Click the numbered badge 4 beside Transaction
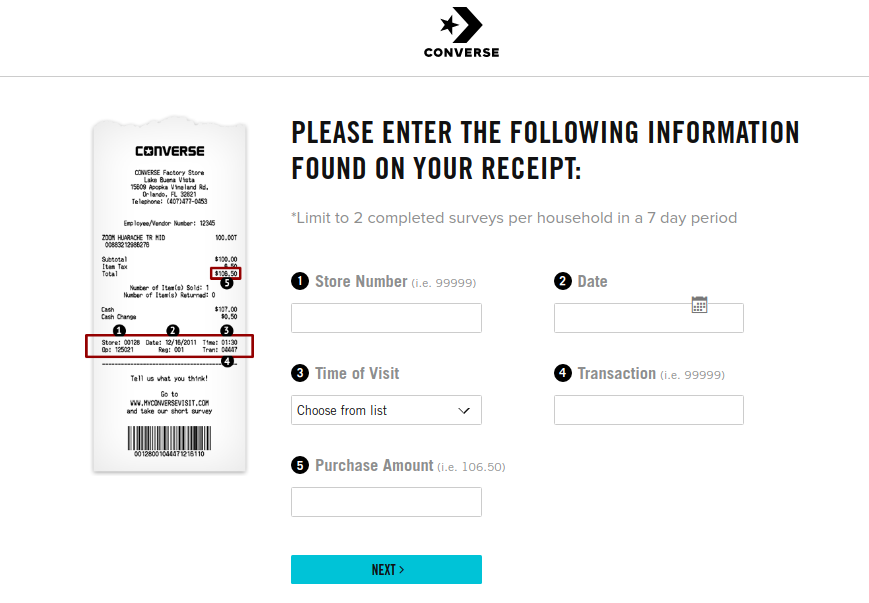The width and height of the screenshot is (869, 603). point(564,373)
